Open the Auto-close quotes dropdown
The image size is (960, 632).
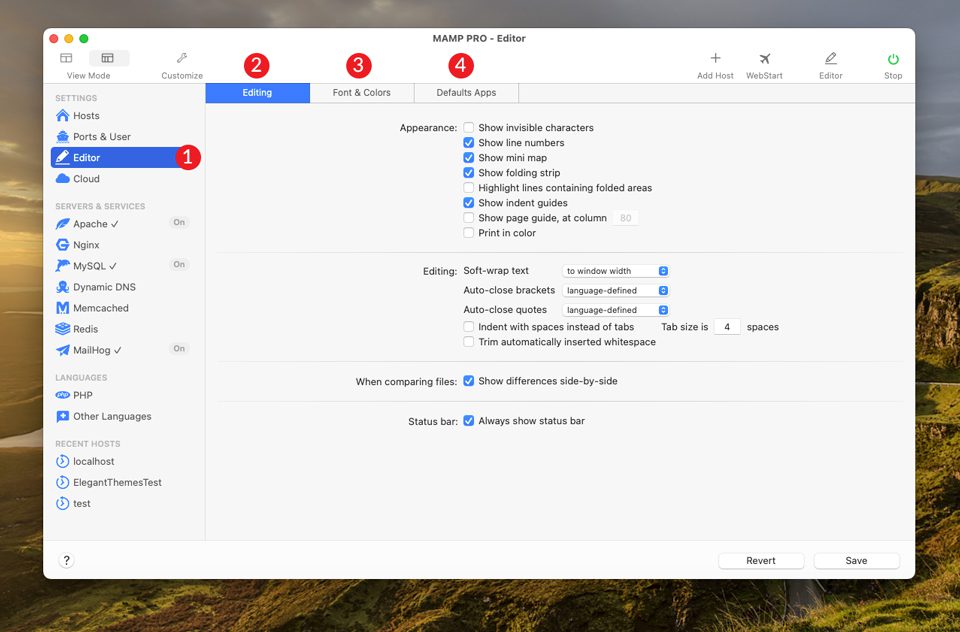[x=615, y=309]
